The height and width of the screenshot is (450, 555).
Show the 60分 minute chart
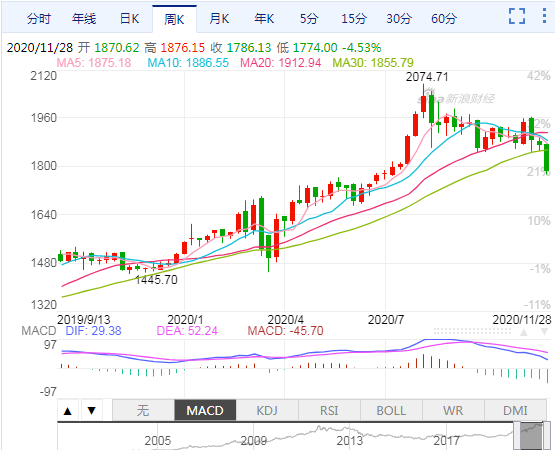pos(444,19)
